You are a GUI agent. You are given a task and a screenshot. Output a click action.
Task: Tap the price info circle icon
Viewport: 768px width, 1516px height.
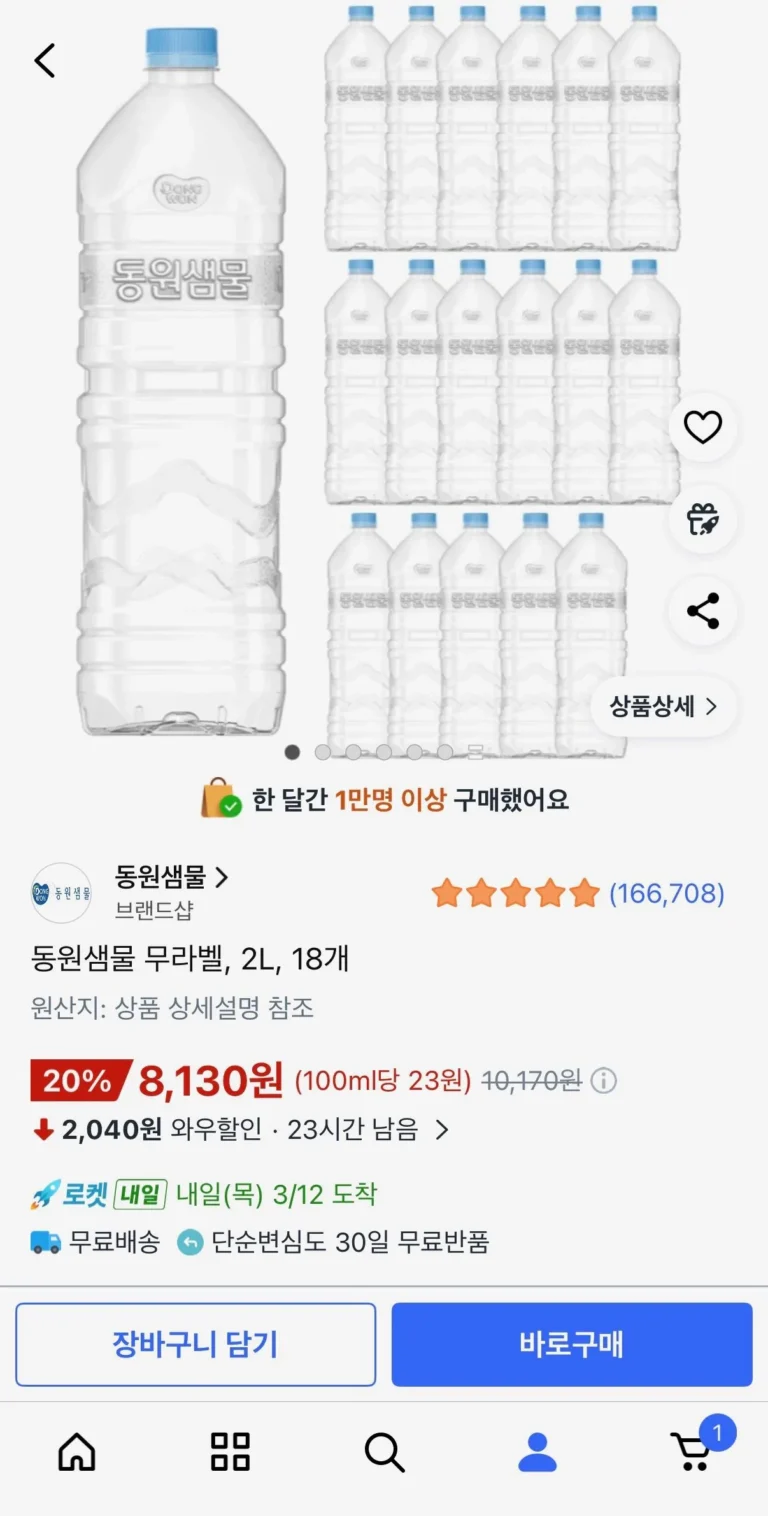[x=603, y=1081]
